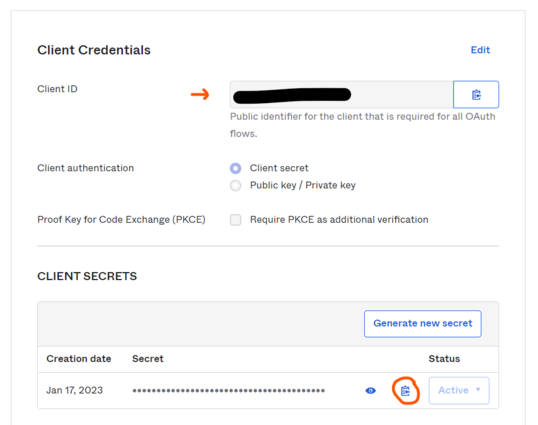Viewport: 538px width, 425px height.
Task: Click the masked secret value dots
Action: tap(229, 391)
